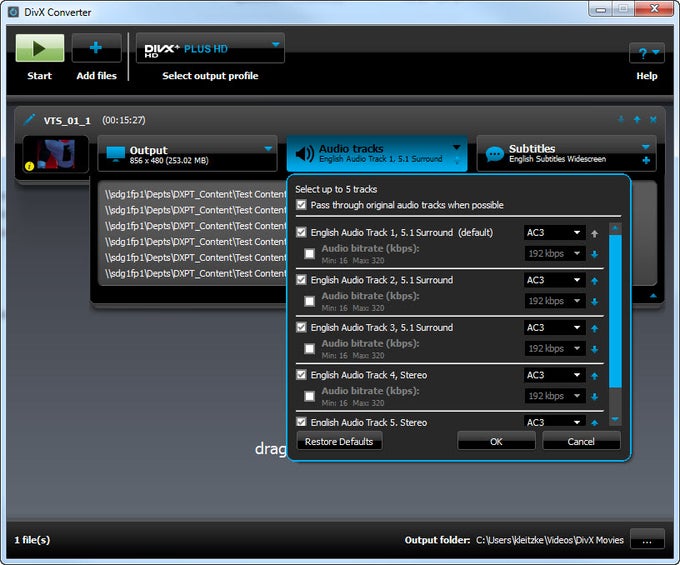Click the monitor icon in the Output panel
The width and height of the screenshot is (680, 565).
point(115,154)
